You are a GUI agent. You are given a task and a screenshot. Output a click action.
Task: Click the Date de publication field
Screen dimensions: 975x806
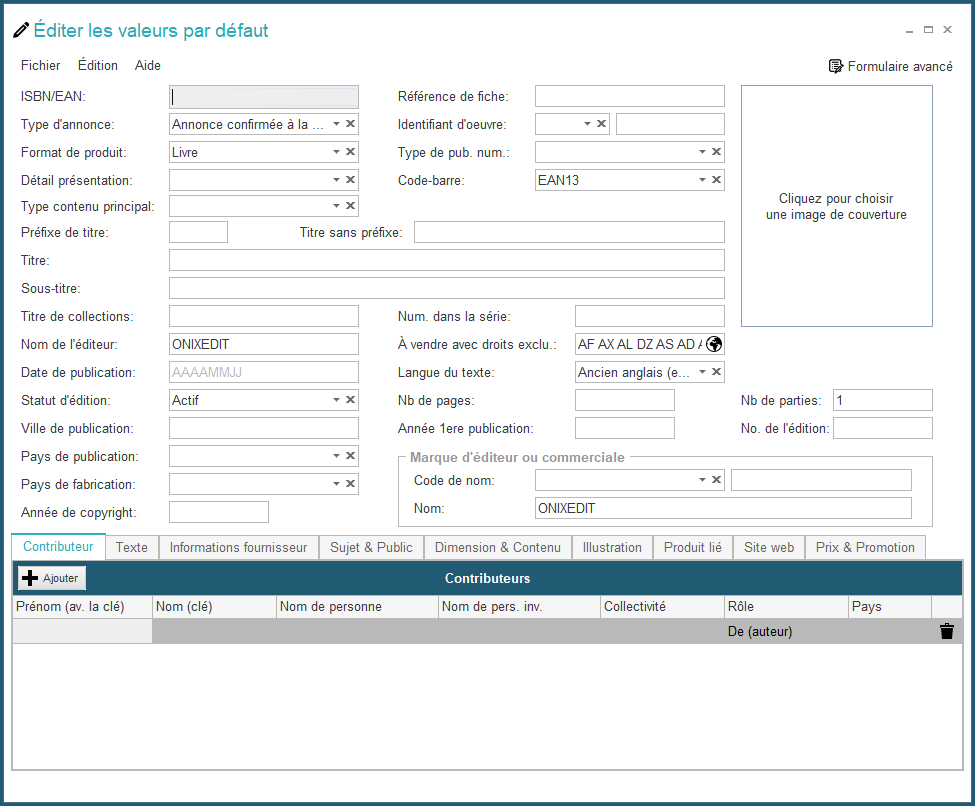pos(264,372)
